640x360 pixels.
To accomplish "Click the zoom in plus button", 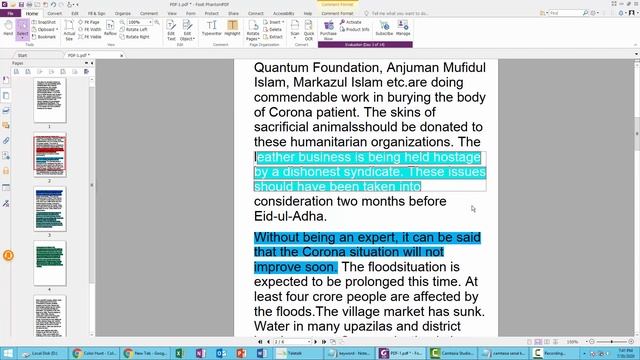I will [631, 341].
